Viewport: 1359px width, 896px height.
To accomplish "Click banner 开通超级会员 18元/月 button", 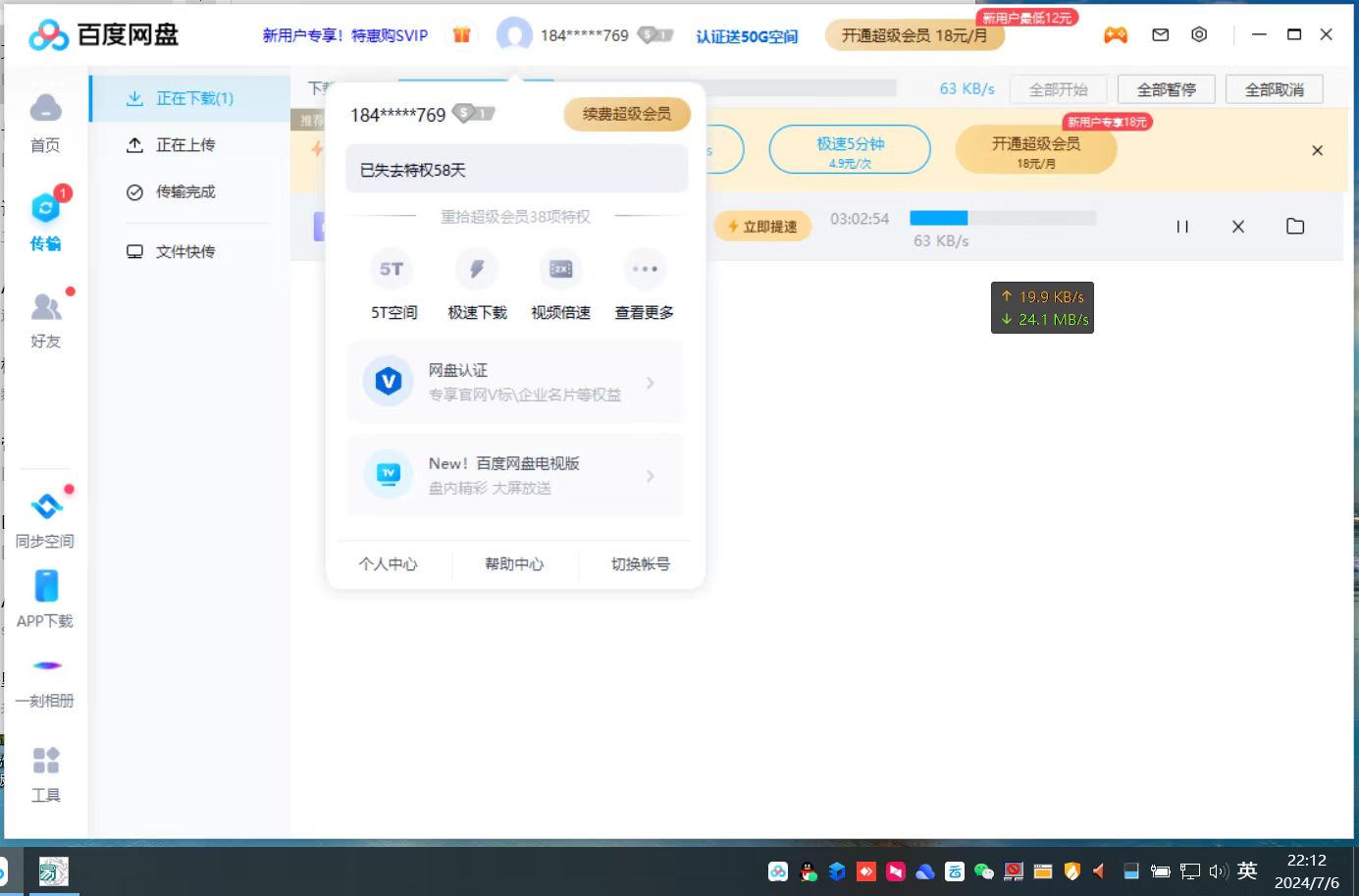I will (1036, 150).
